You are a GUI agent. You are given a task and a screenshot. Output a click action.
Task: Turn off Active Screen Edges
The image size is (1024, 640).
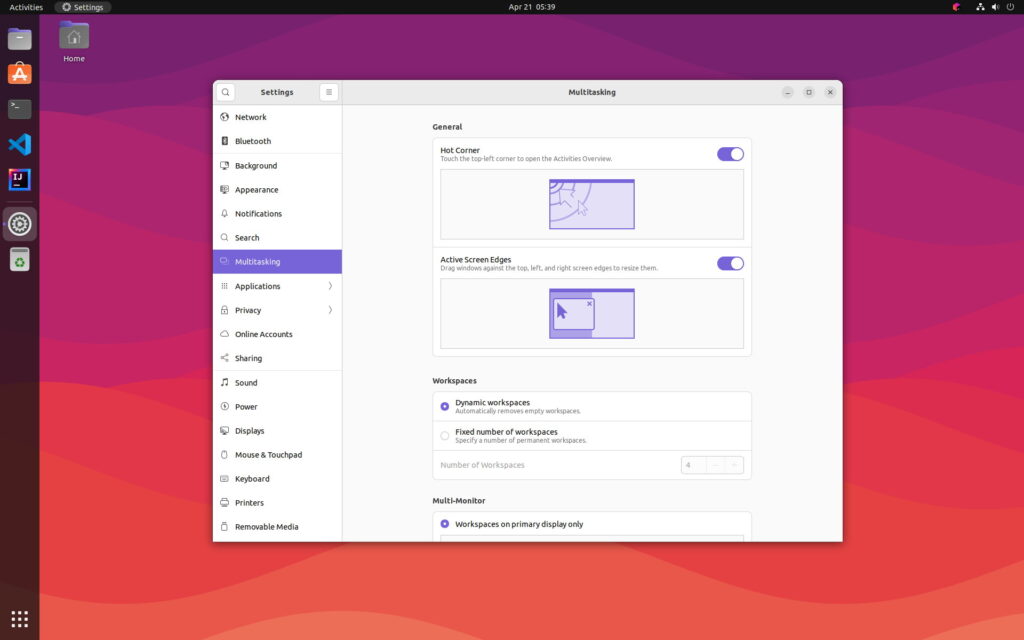(x=730, y=263)
